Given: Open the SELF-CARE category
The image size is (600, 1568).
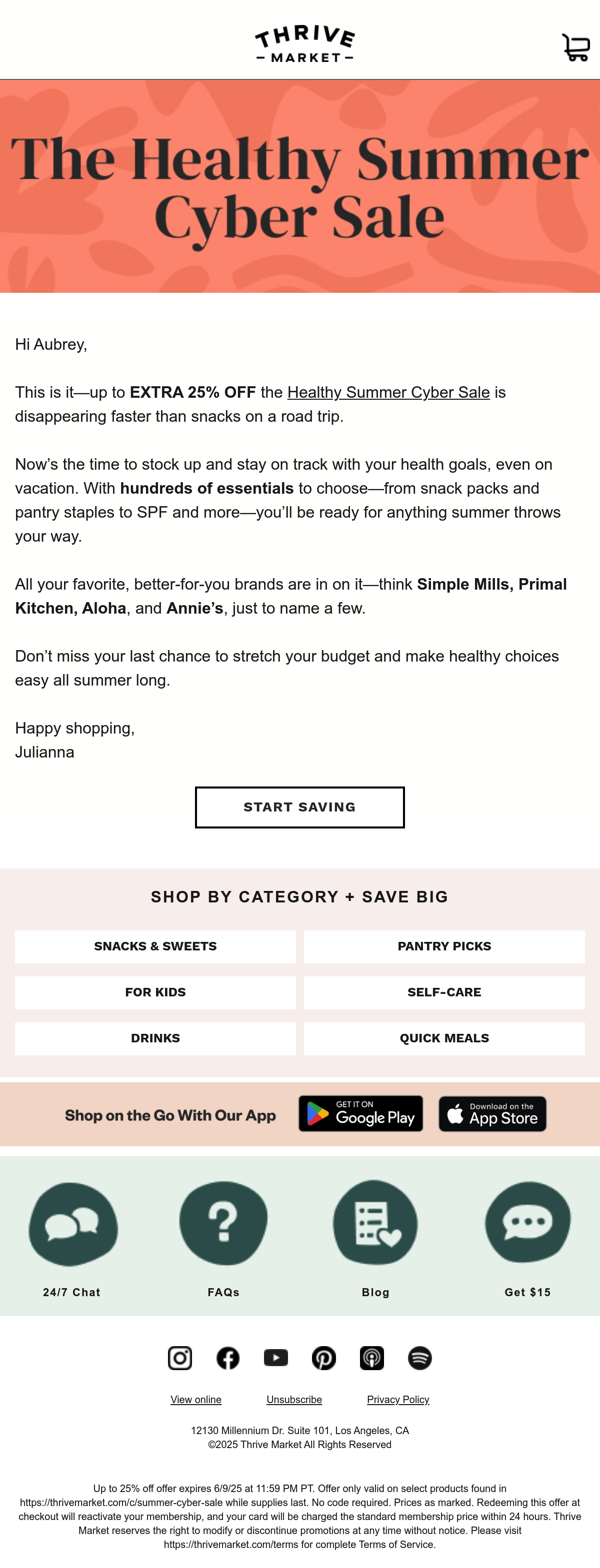Looking at the screenshot, I should click(444, 992).
